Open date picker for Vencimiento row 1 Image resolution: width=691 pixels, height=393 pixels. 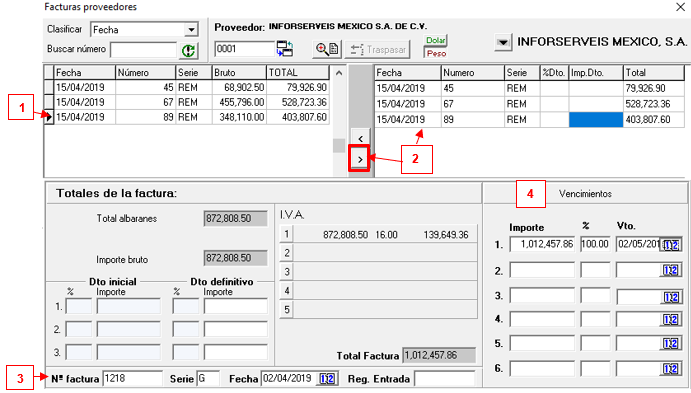pyautogui.click(x=670, y=245)
